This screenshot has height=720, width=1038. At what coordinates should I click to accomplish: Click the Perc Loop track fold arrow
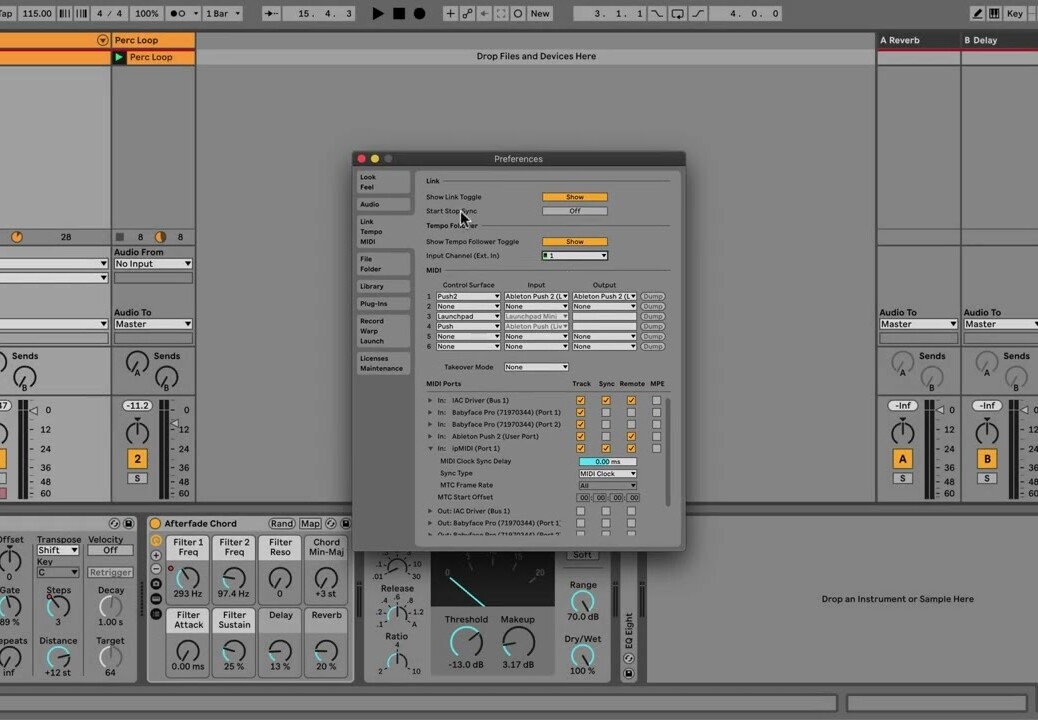(x=103, y=40)
